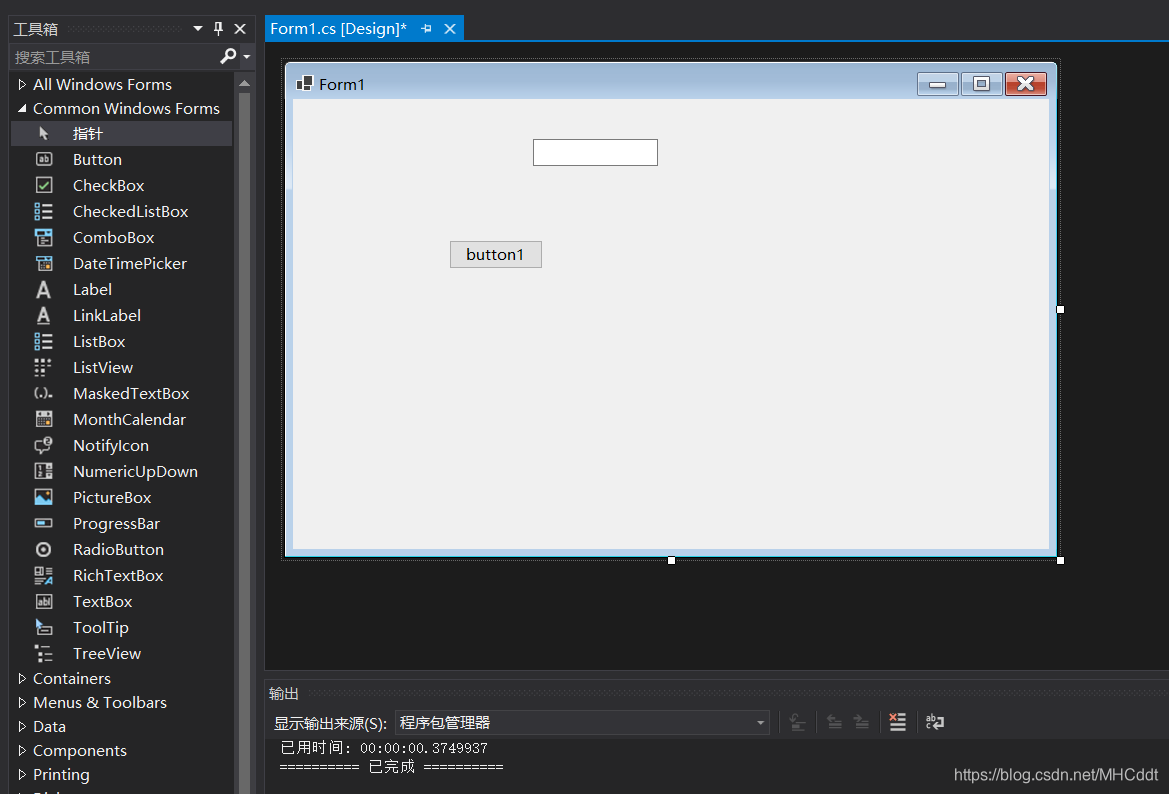Pick the ToolTip control icon
This screenshot has width=1169, height=794.
pyautogui.click(x=44, y=628)
